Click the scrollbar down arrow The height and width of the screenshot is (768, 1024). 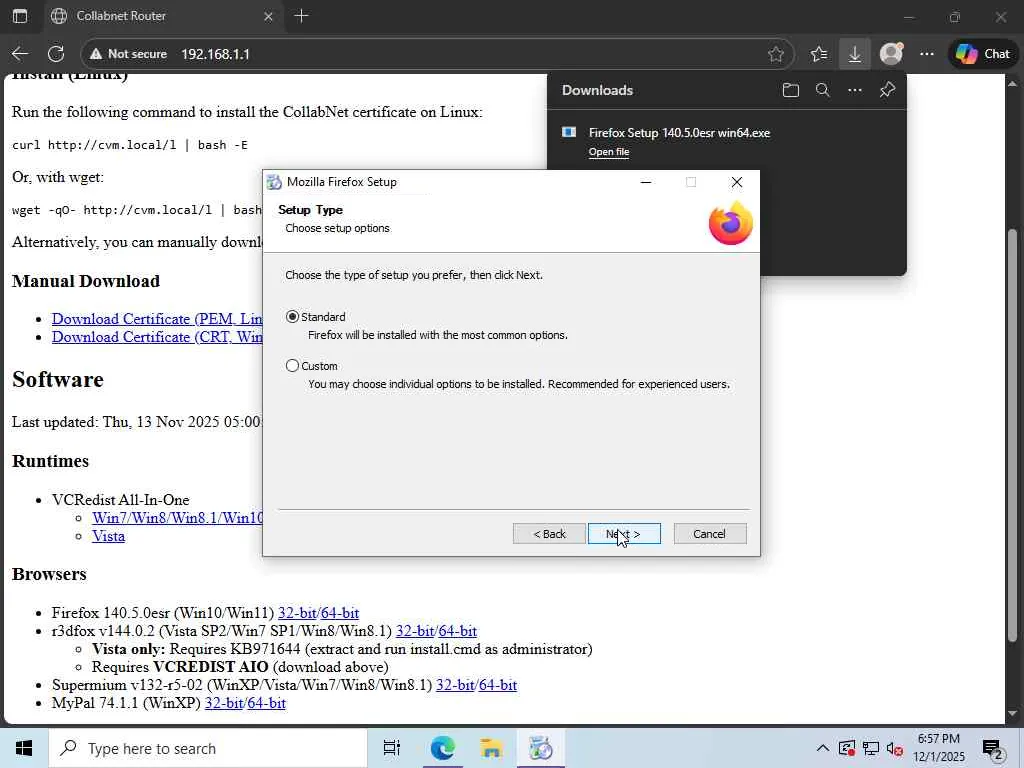[1012, 714]
